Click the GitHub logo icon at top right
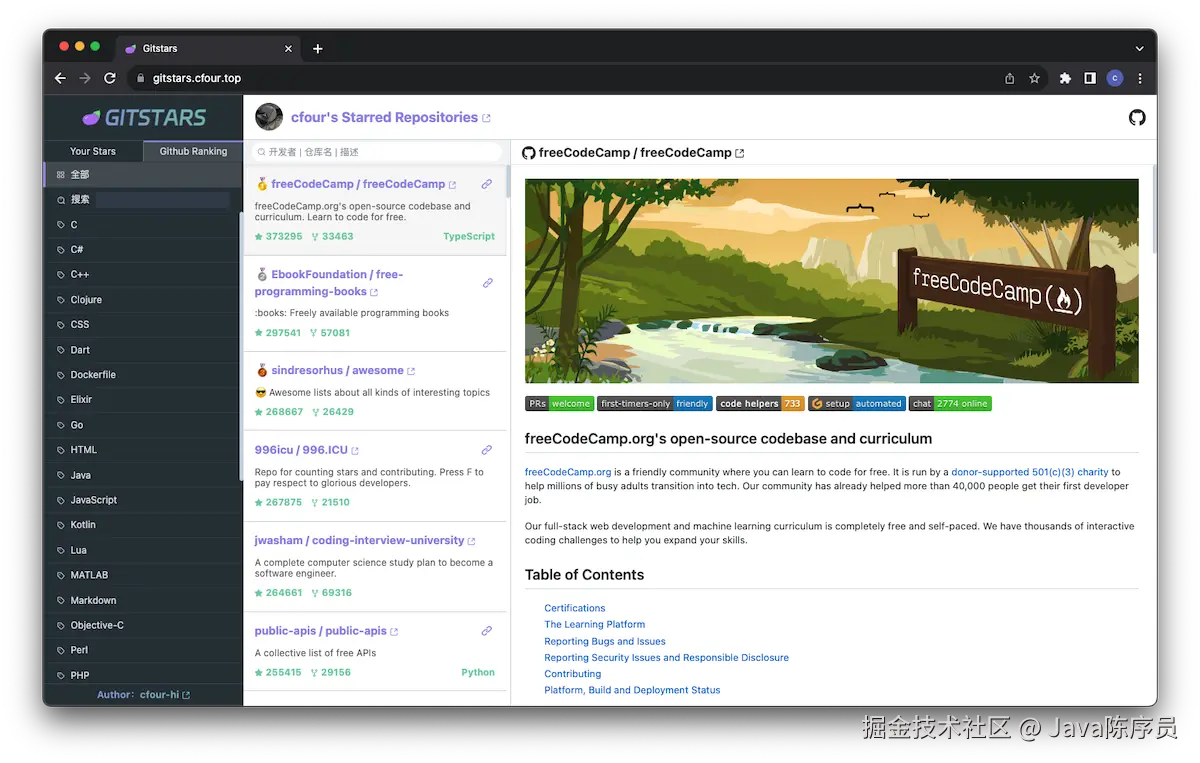This screenshot has width=1200, height=763. pos(1137,118)
